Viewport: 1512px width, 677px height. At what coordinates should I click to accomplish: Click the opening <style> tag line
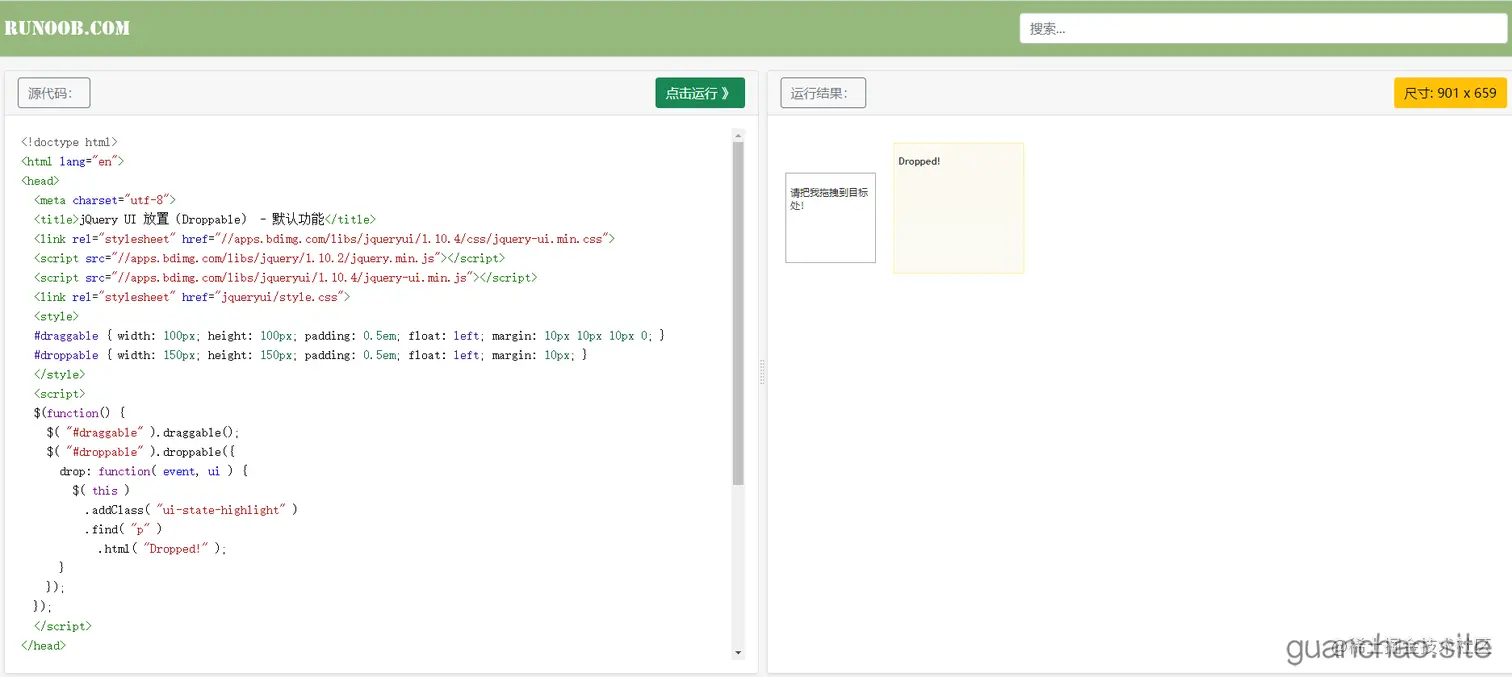[x=56, y=316]
